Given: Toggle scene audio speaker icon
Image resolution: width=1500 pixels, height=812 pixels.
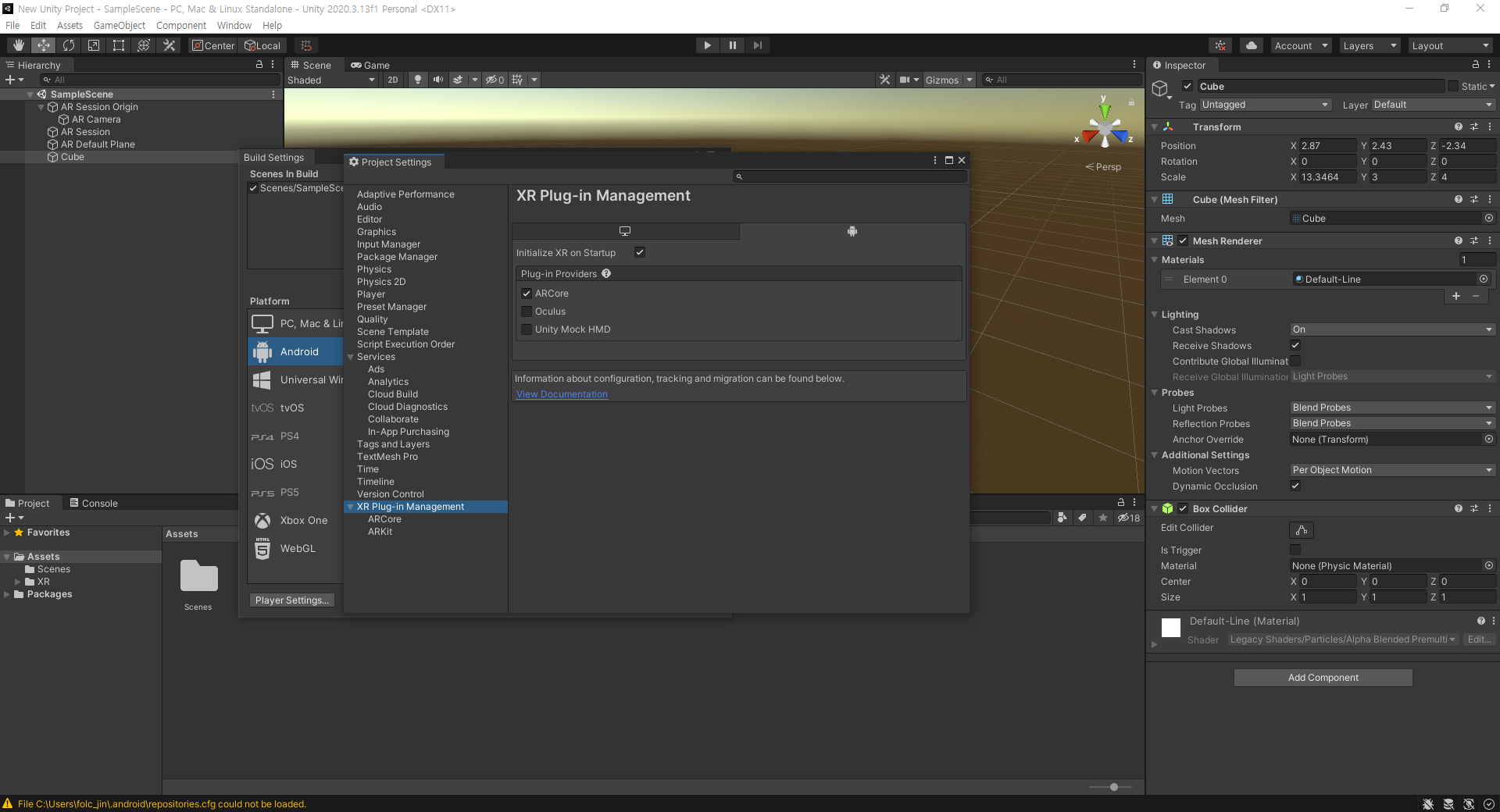Looking at the screenshot, I should point(437,80).
